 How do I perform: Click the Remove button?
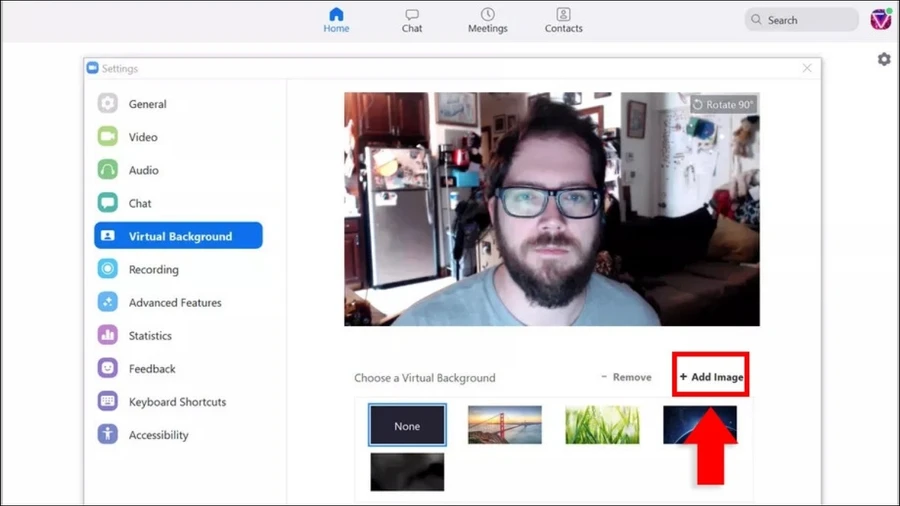[x=626, y=377]
